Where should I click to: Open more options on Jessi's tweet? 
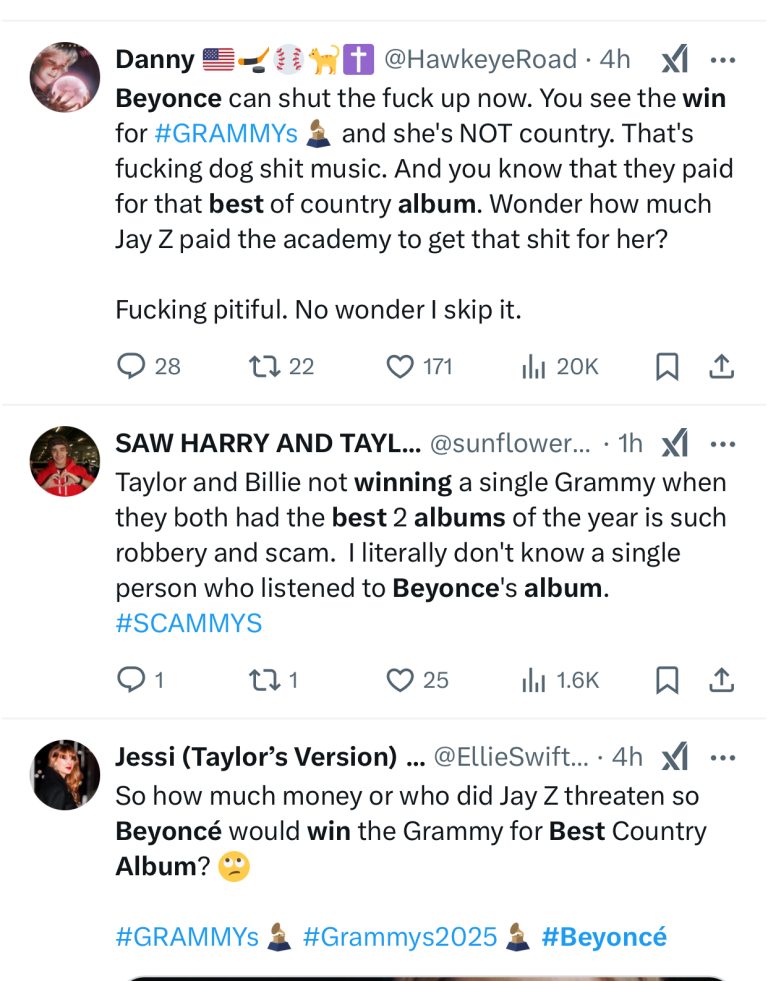[x=721, y=757]
